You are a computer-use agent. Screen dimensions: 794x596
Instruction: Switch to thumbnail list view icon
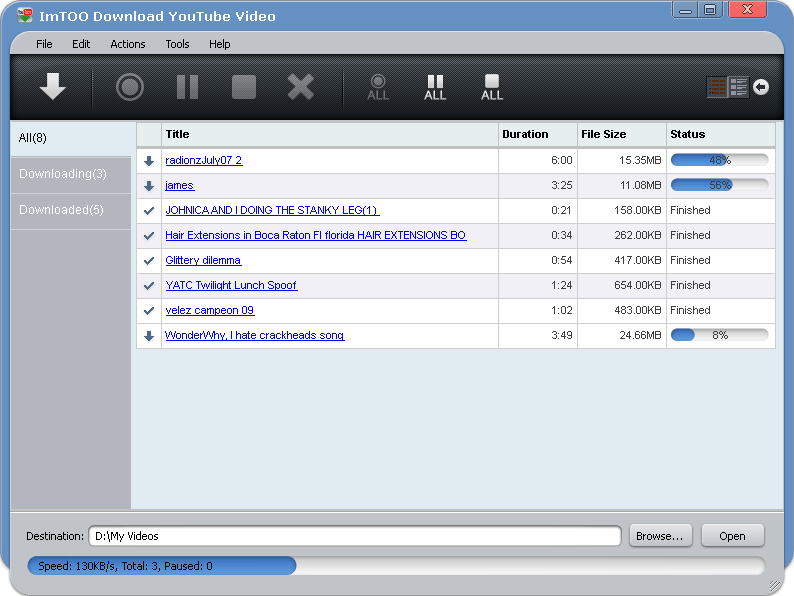[x=717, y=87]
